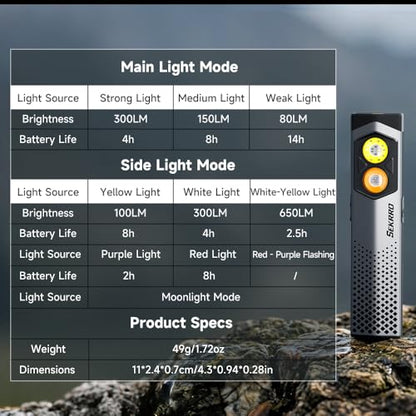
Task: Select the "Red - Purple Flashing" cell
Action: (293, 255)
